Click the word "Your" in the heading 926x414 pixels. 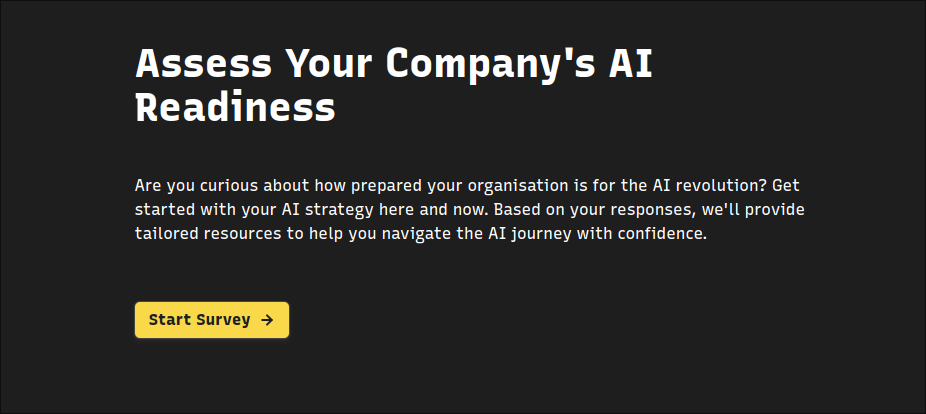click(x=329, y=64)
